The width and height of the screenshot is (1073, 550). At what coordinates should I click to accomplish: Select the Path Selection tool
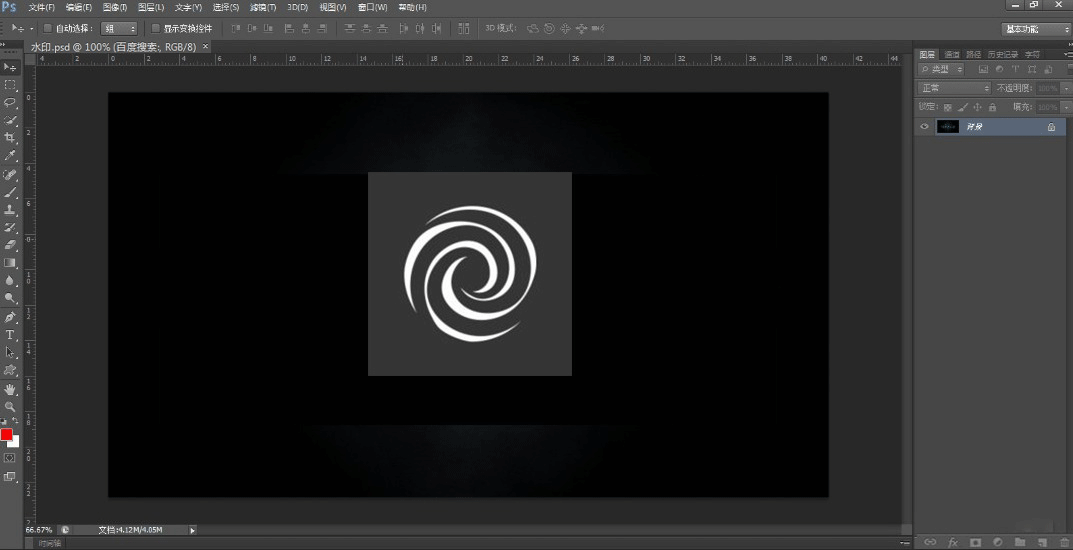tap(10, 352)
